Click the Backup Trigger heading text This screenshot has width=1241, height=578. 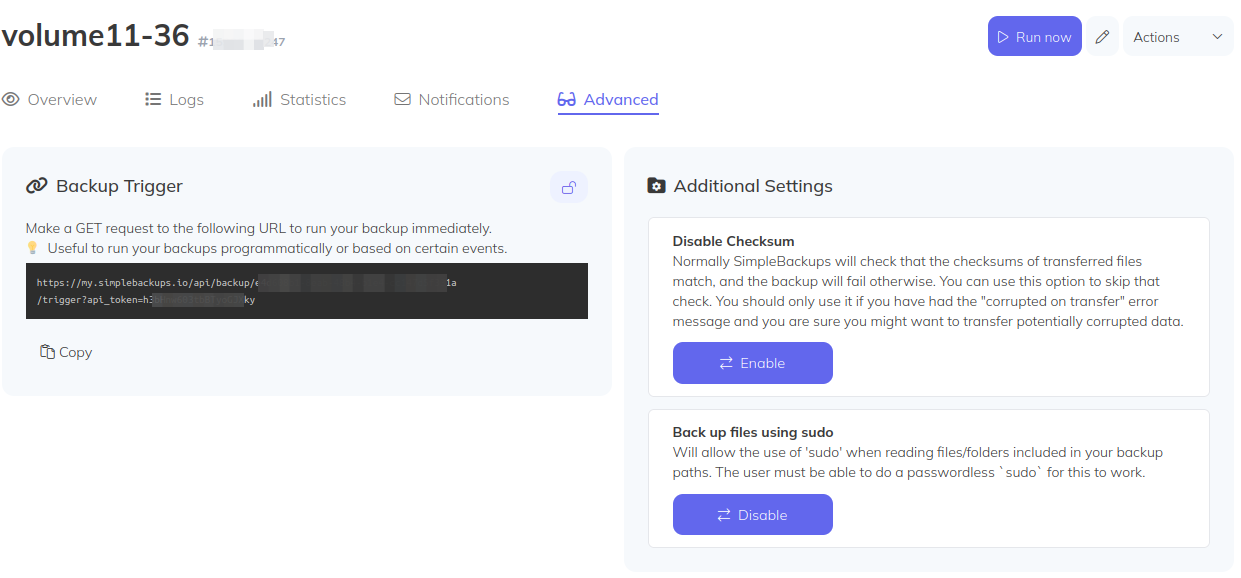coord(119,186)
